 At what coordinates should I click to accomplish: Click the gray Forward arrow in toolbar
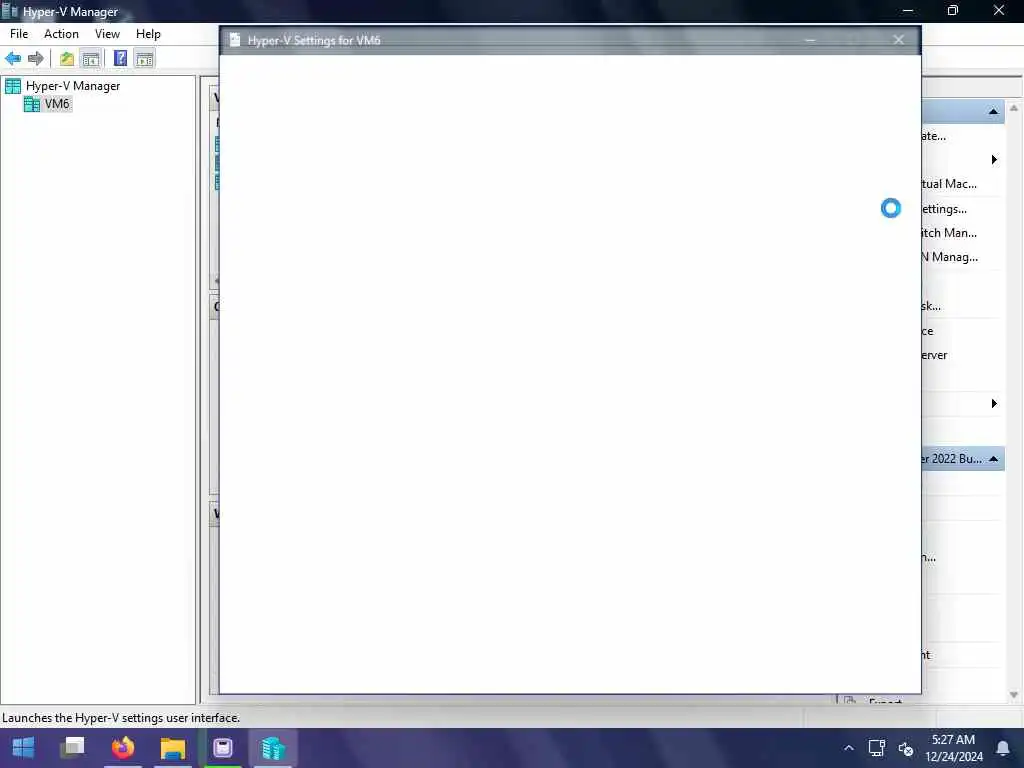click(x=36, y=59)
